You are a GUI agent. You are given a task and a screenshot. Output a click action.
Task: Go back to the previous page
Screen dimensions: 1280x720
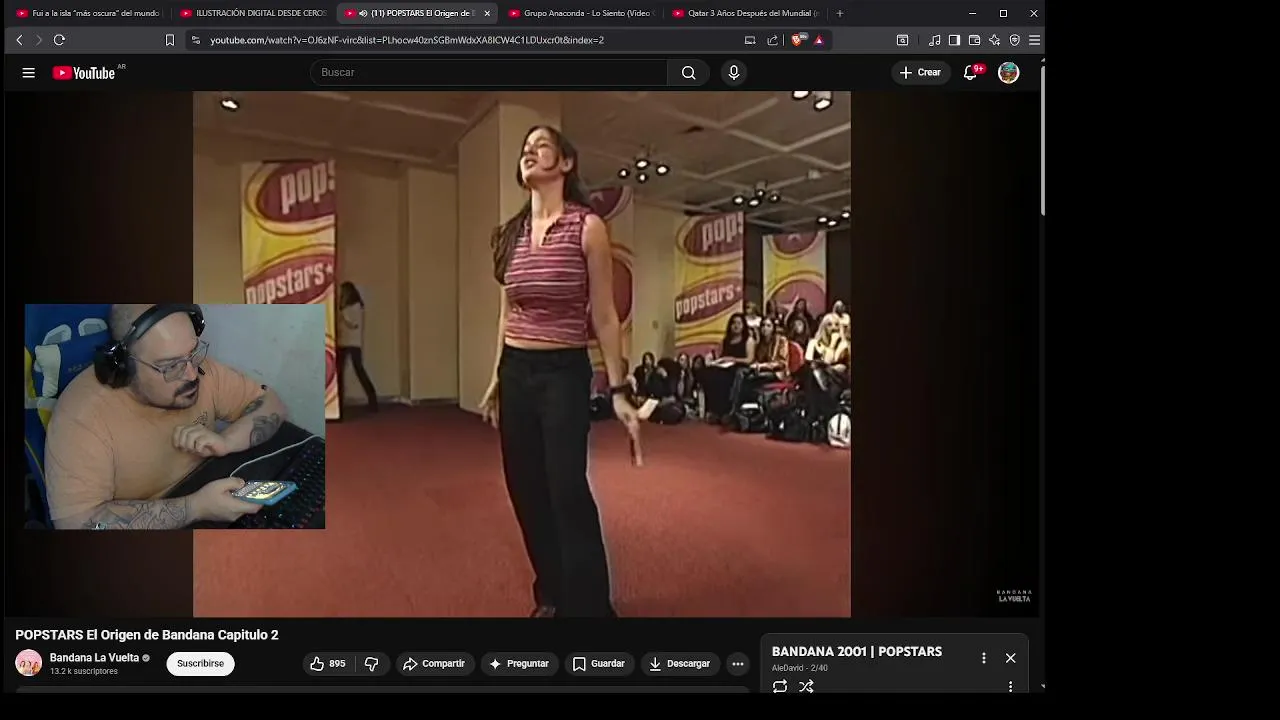(x=19, y=40)
